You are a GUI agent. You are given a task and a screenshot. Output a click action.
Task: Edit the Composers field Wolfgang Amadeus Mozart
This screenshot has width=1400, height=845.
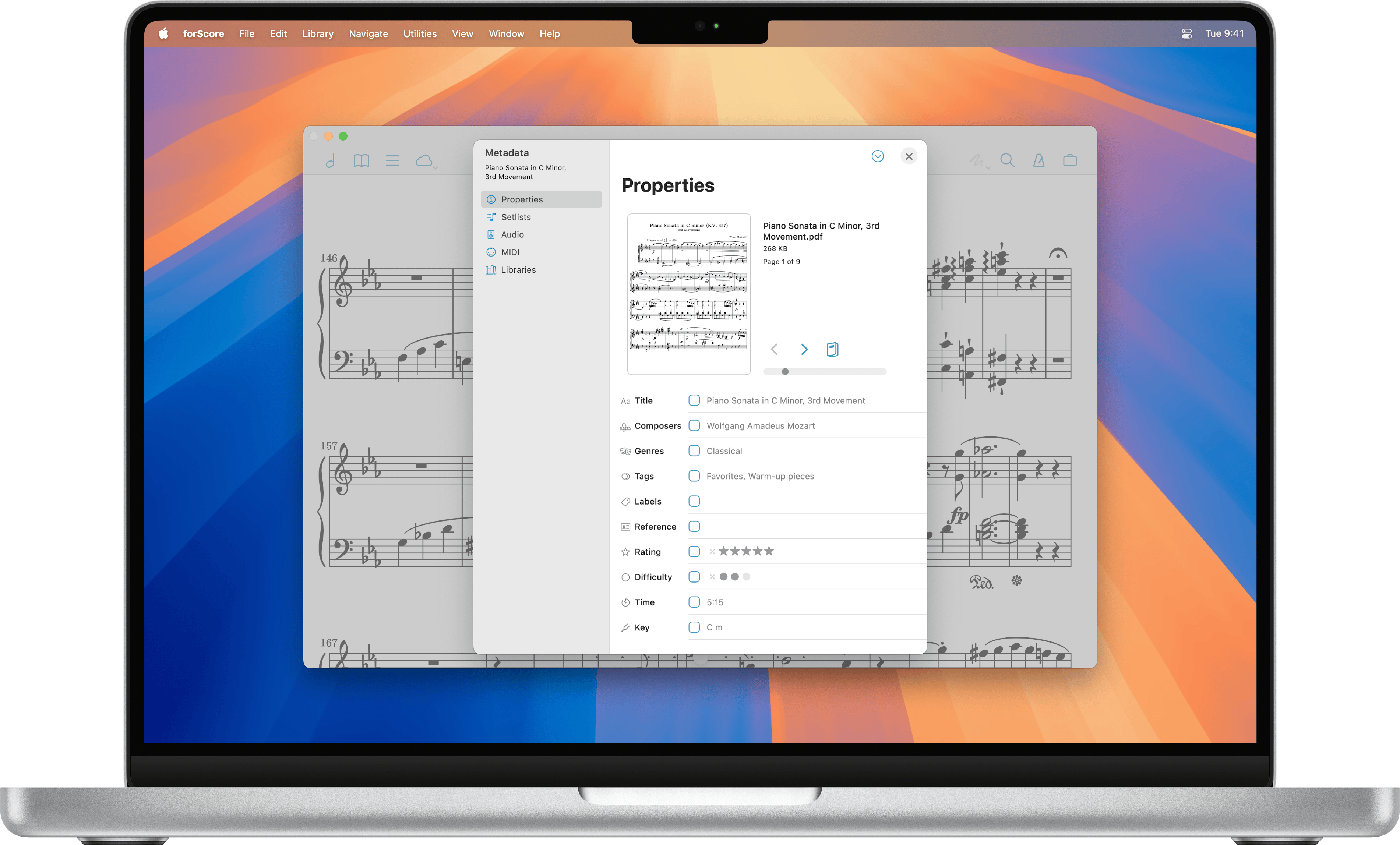760,426
